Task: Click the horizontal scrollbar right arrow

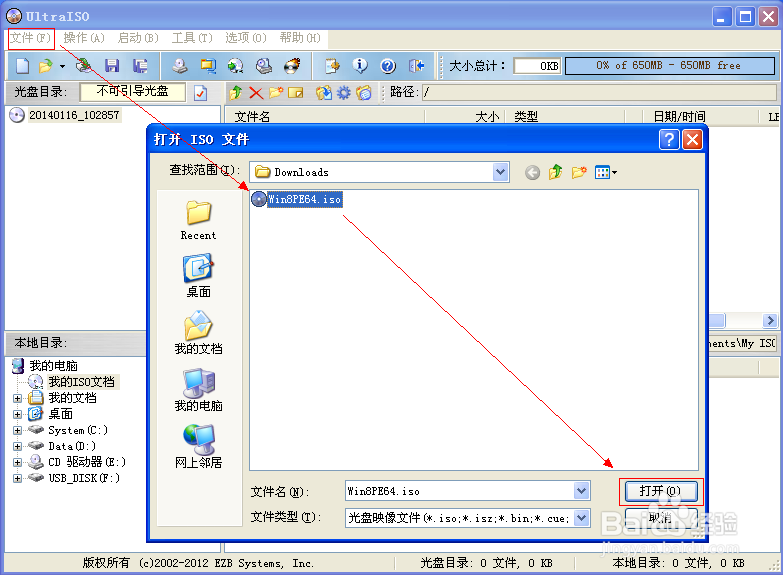Action: pyautogui.click(x=770, y=320)
